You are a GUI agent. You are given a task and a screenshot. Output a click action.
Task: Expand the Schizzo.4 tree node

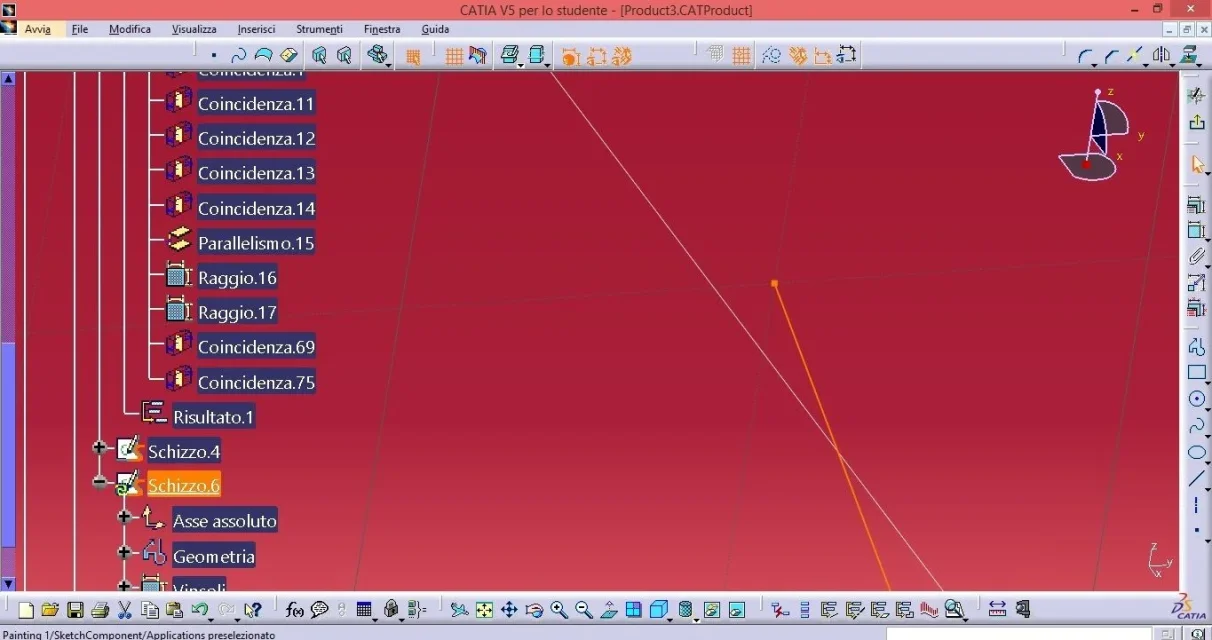point(99,448)
